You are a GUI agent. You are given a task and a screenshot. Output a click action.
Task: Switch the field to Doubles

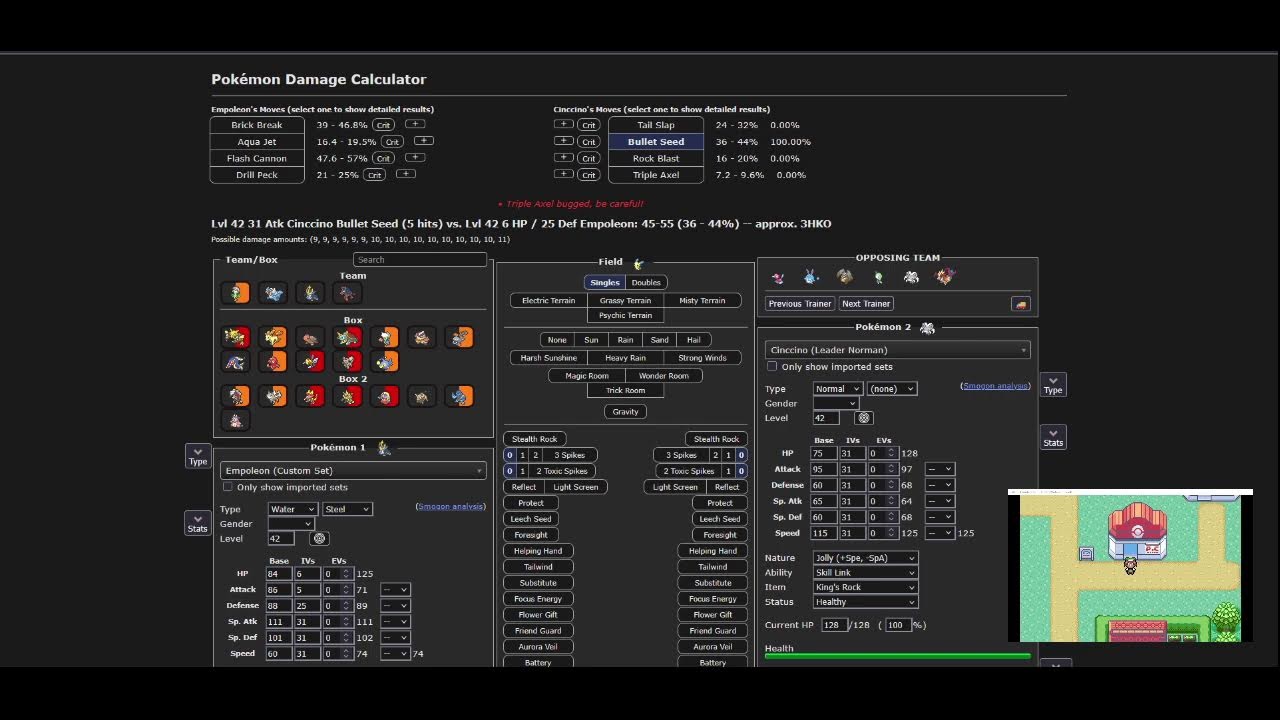646,283
